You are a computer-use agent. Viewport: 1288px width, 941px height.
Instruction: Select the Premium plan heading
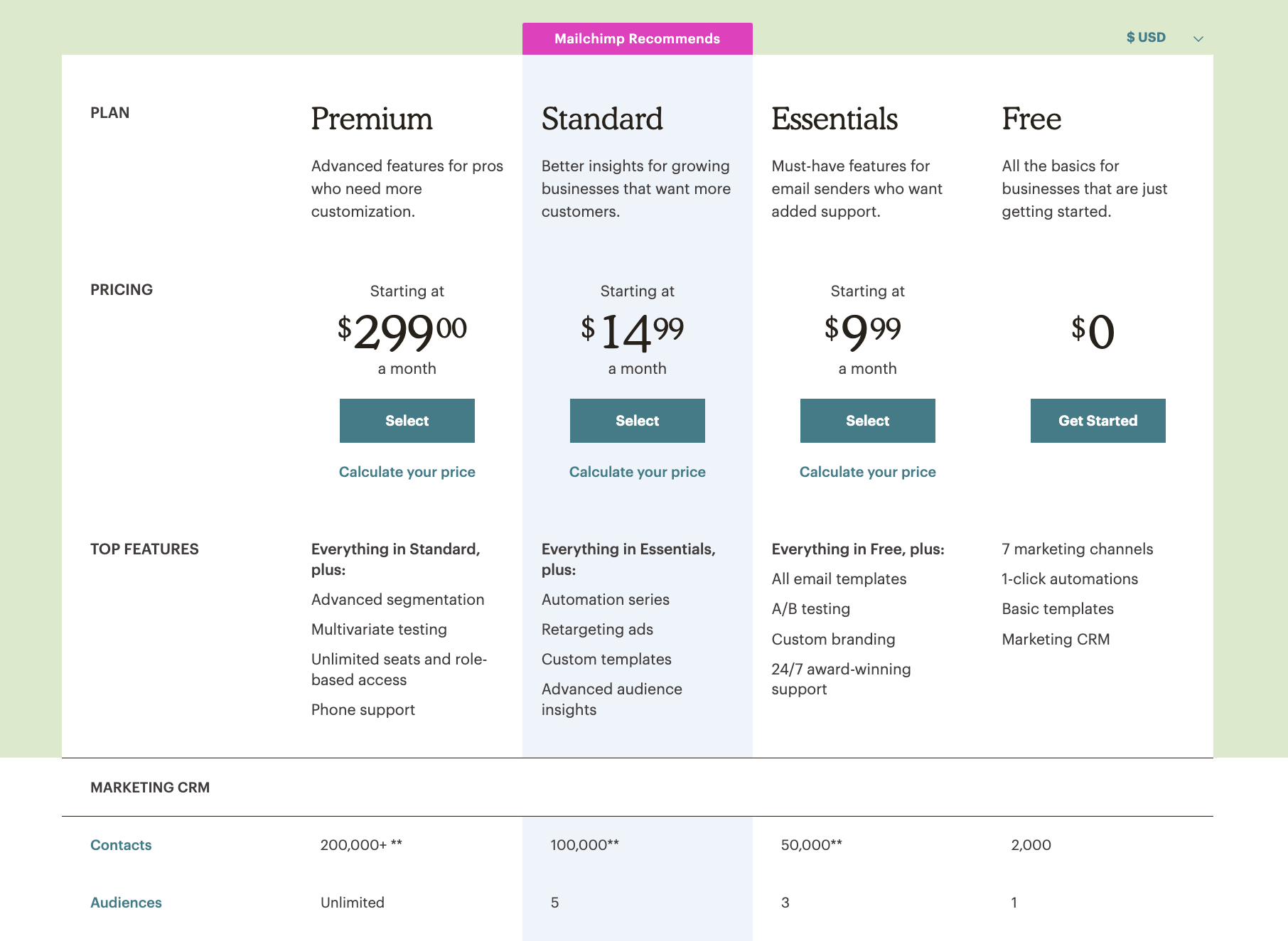point(371,119)
